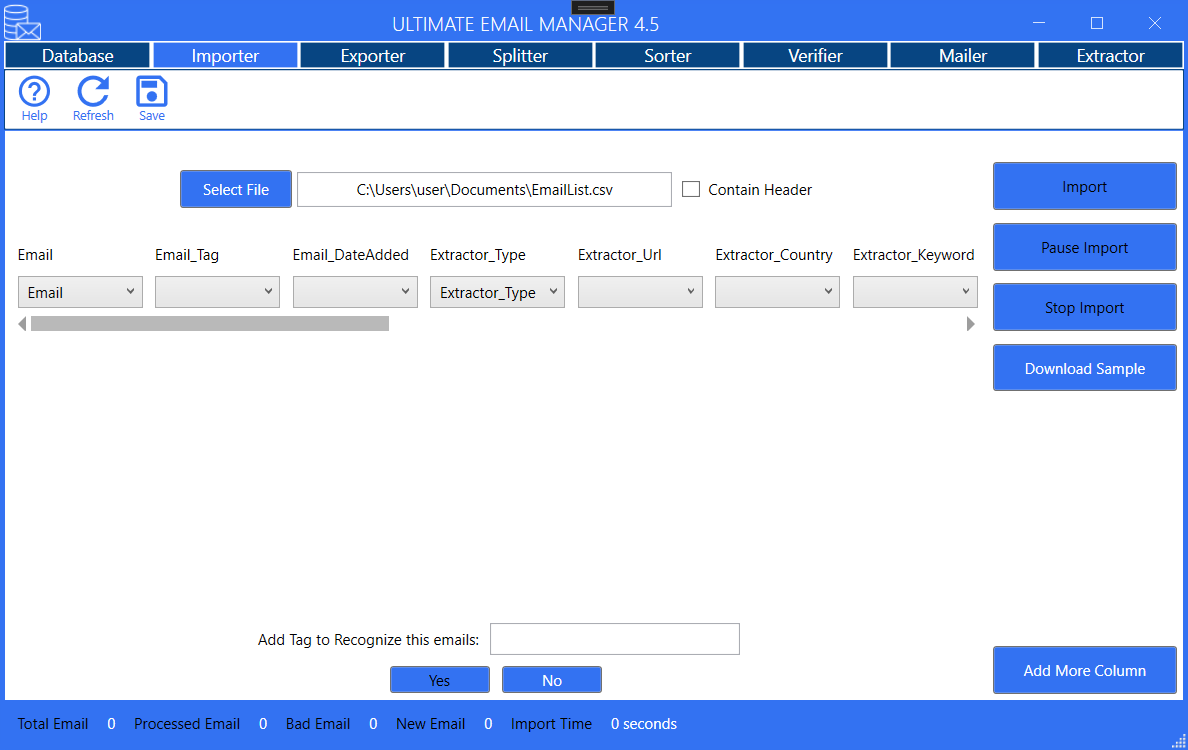Viewport: 1188px width, 750px height.
Task: Click the Refresh icon
Action: point(93,97)
